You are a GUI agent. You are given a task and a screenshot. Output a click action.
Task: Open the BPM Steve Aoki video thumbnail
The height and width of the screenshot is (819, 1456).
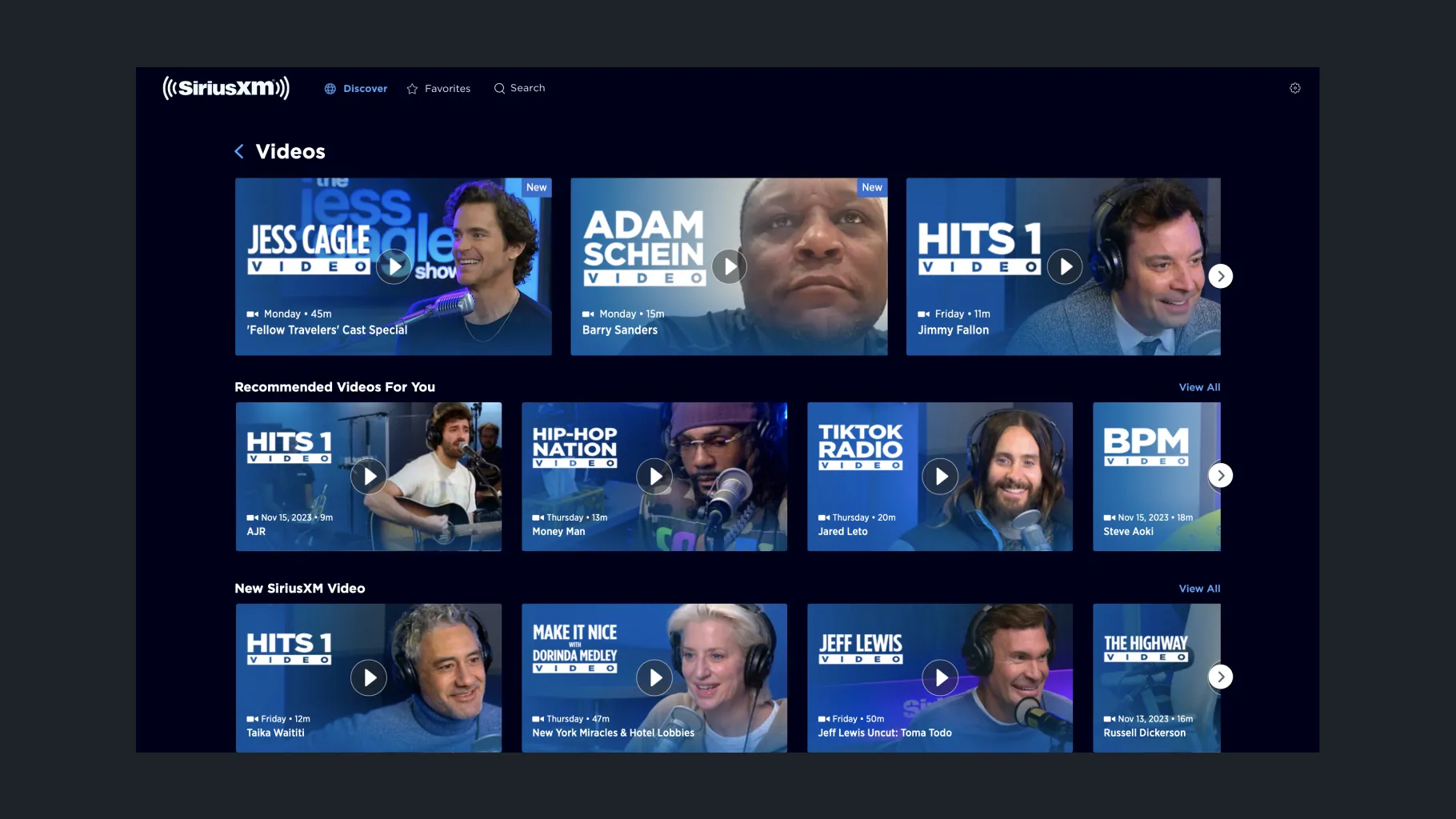point(1157,477)
